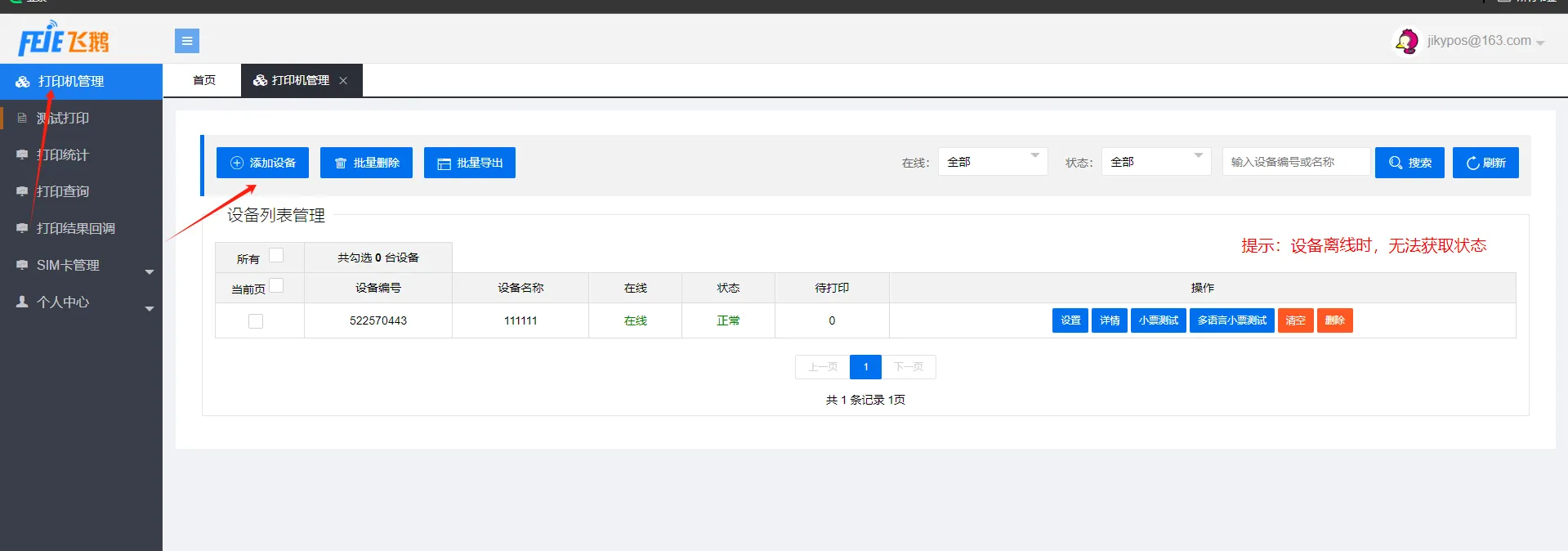The height and width of the screenshot is (551, 1568).
Task: Open 打印统计 in the sidebar
Action: tap(63, 155)
